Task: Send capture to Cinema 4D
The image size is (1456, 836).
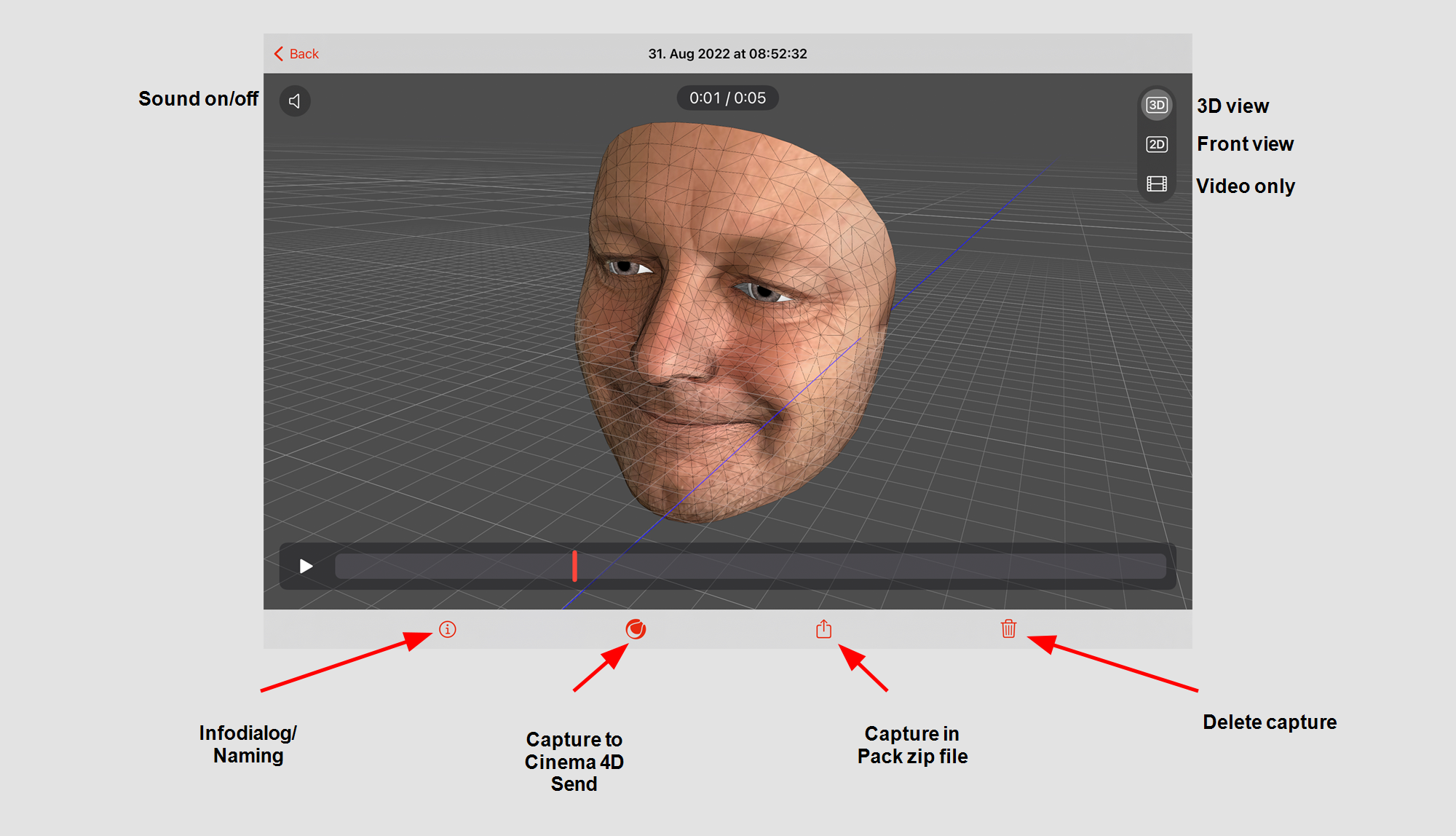Action: coord(636,629)
